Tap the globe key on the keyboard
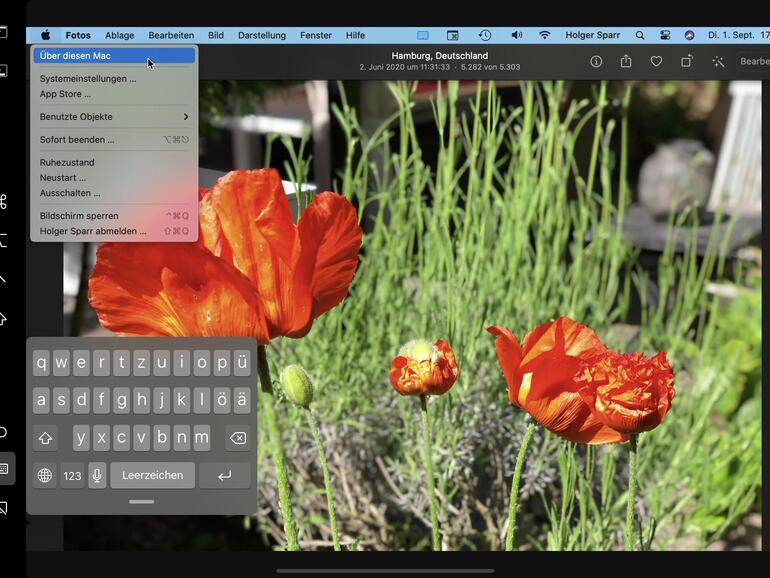This screenshot has width=770, height=578. click(x=45, y=475)
